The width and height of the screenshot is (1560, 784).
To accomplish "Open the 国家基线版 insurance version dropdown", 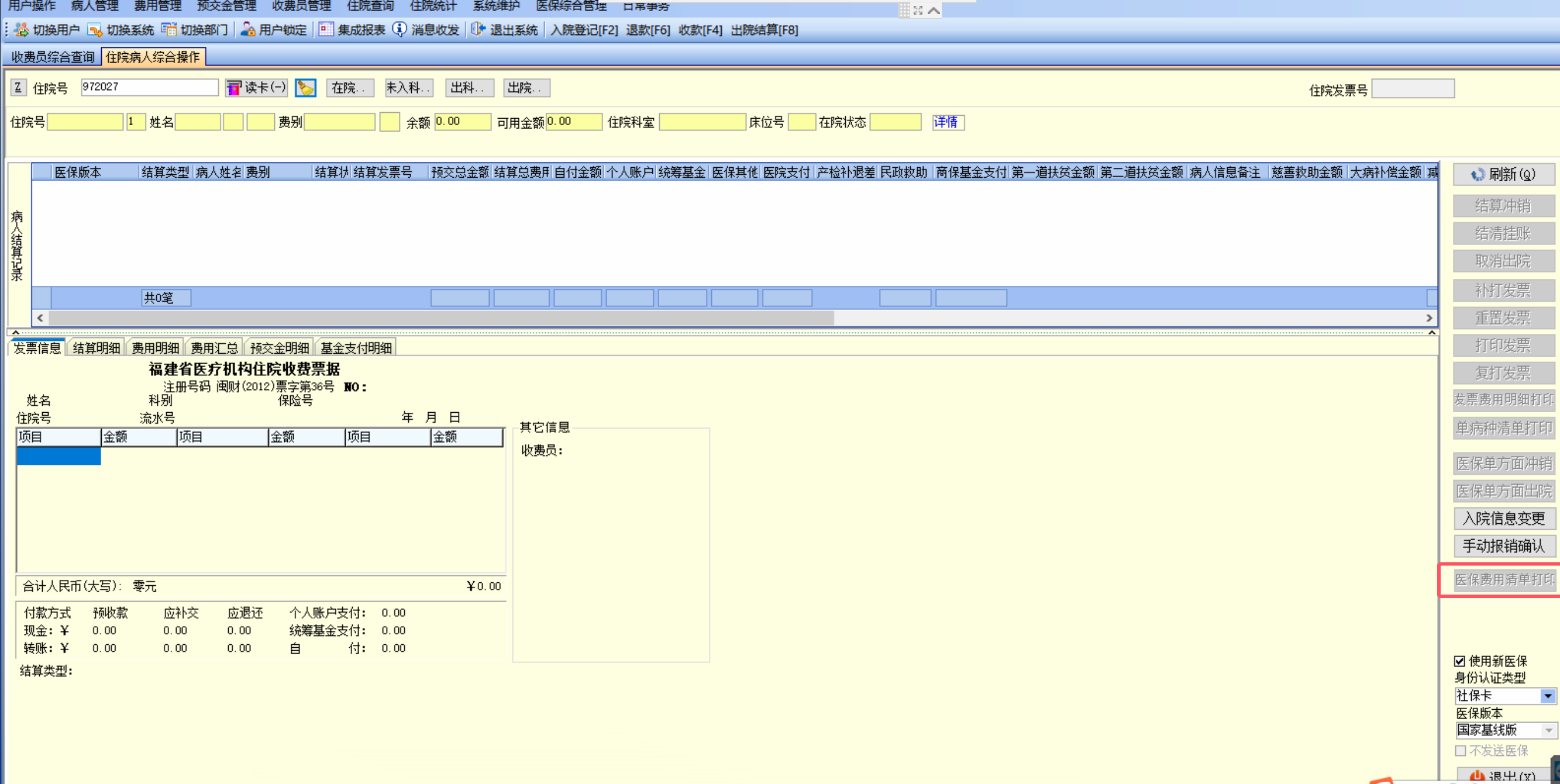I will point(1548,731).
